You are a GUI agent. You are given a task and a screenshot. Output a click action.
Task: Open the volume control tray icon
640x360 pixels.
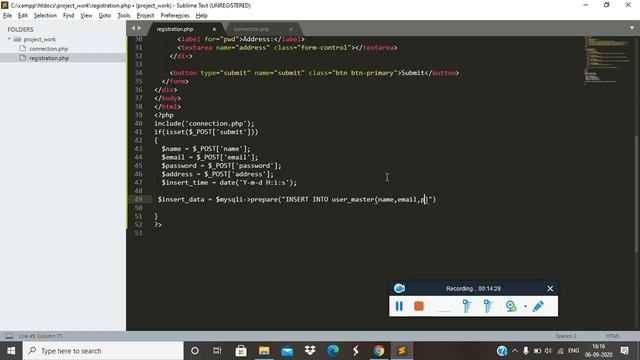548,351
